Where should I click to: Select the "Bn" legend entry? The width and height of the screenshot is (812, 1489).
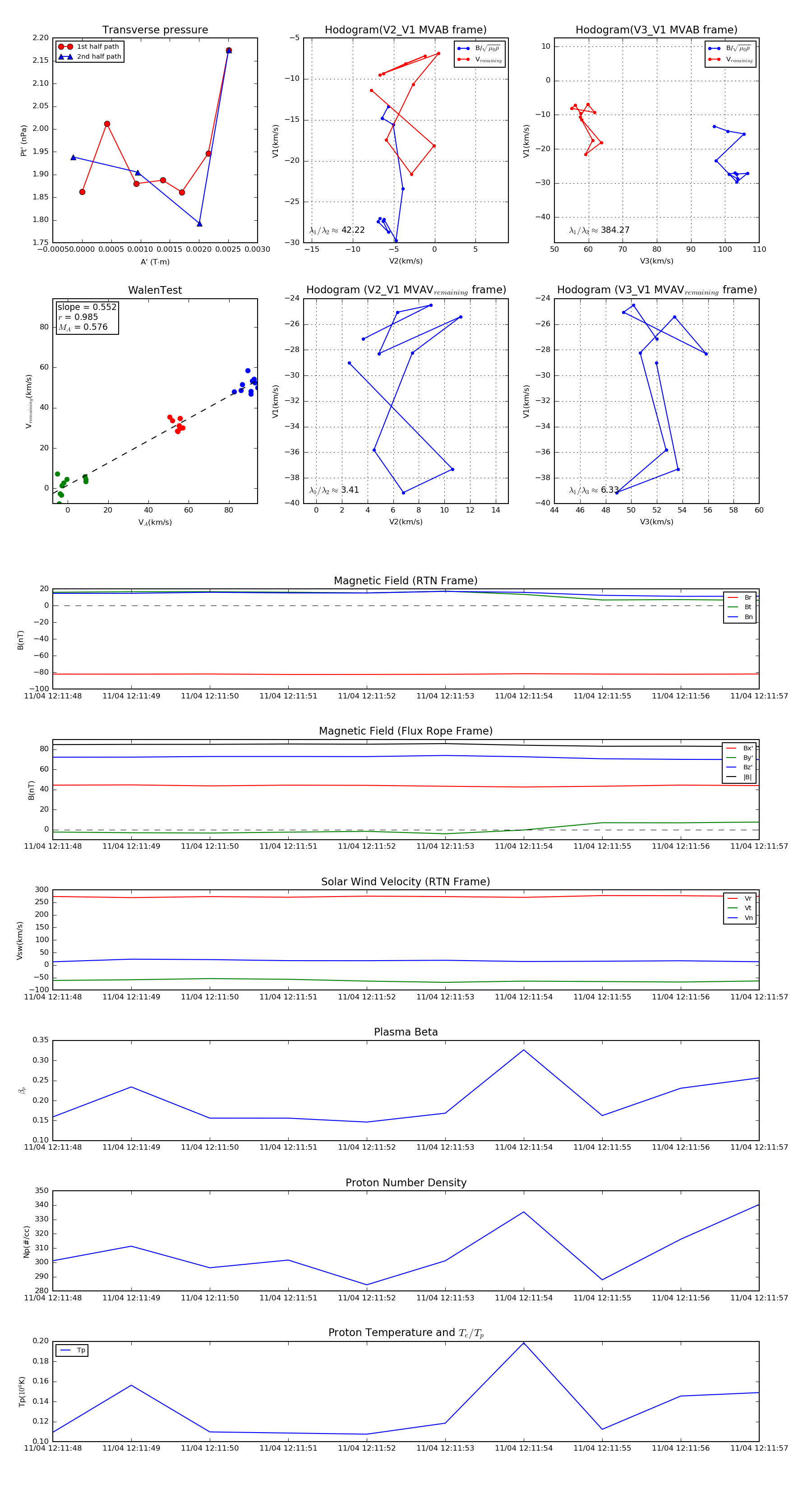coord(740,617)
